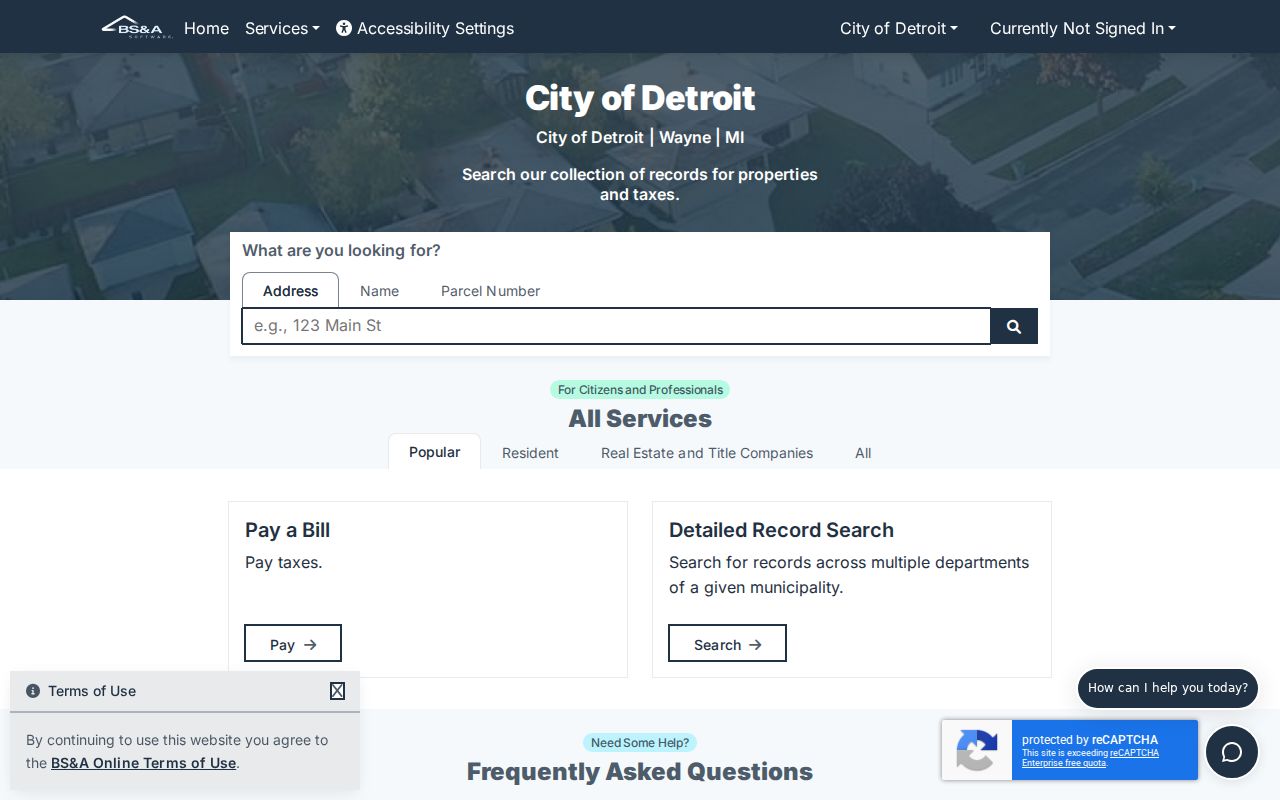Click the 'What are you looking for?' label
1280x800 pixels.
coord(341,250)
